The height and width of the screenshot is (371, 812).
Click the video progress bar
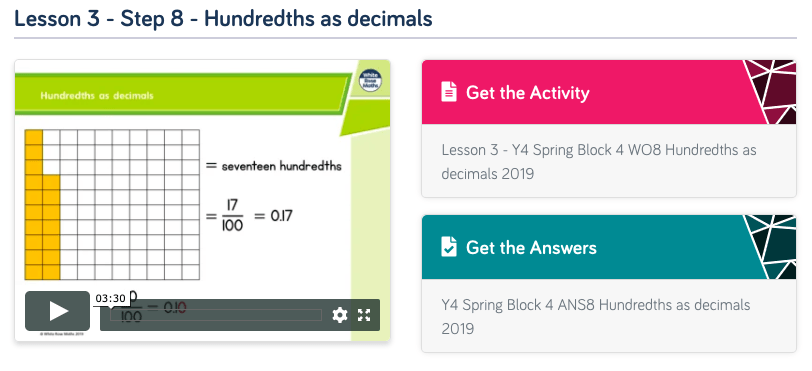click(215, 315)
